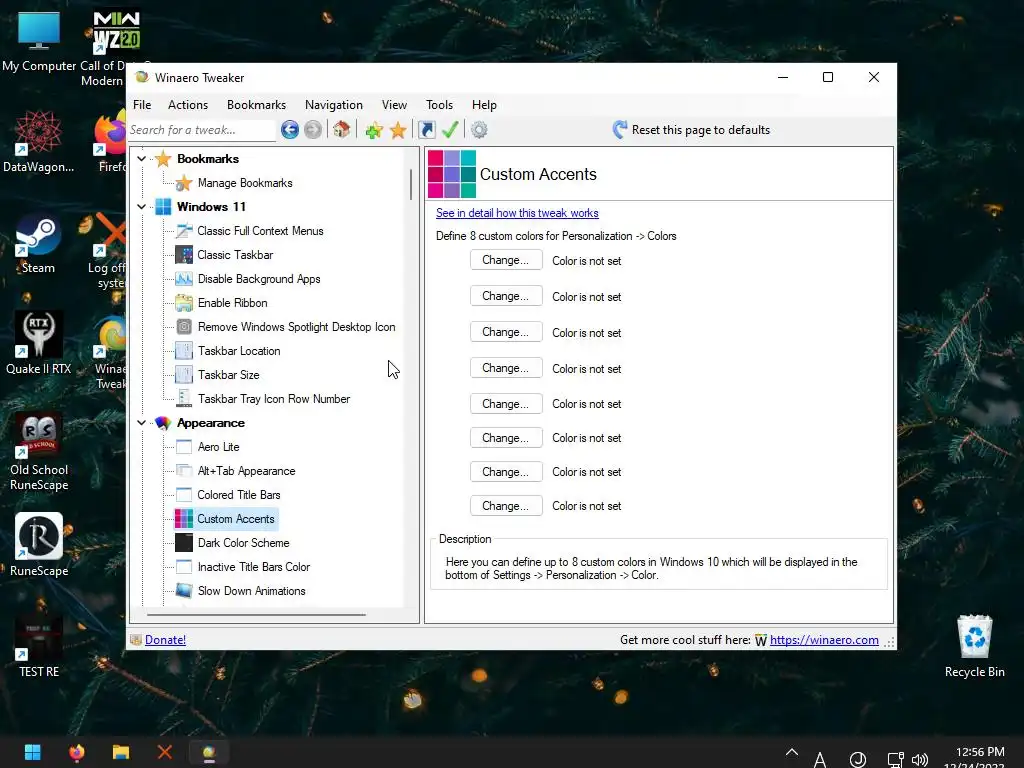The image size is (1024, 768).
Task: Click the Reset page circular arrow icon
Action: [620, 129]
